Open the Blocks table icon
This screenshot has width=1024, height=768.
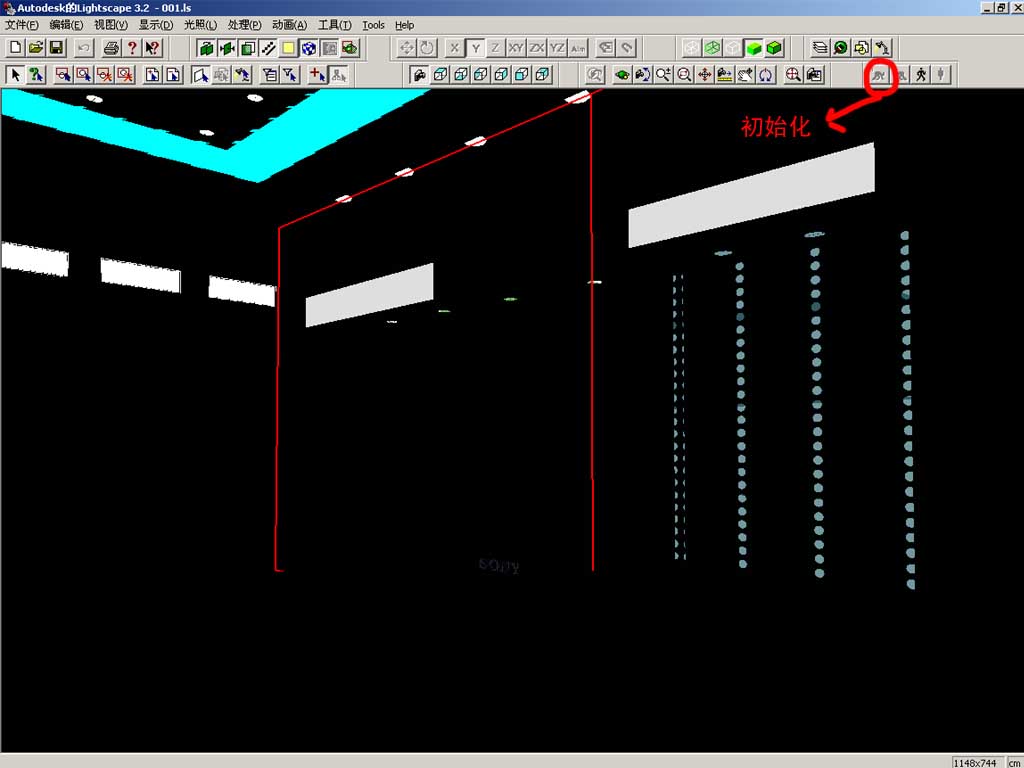pyautogui.click(x=861, y=48)
